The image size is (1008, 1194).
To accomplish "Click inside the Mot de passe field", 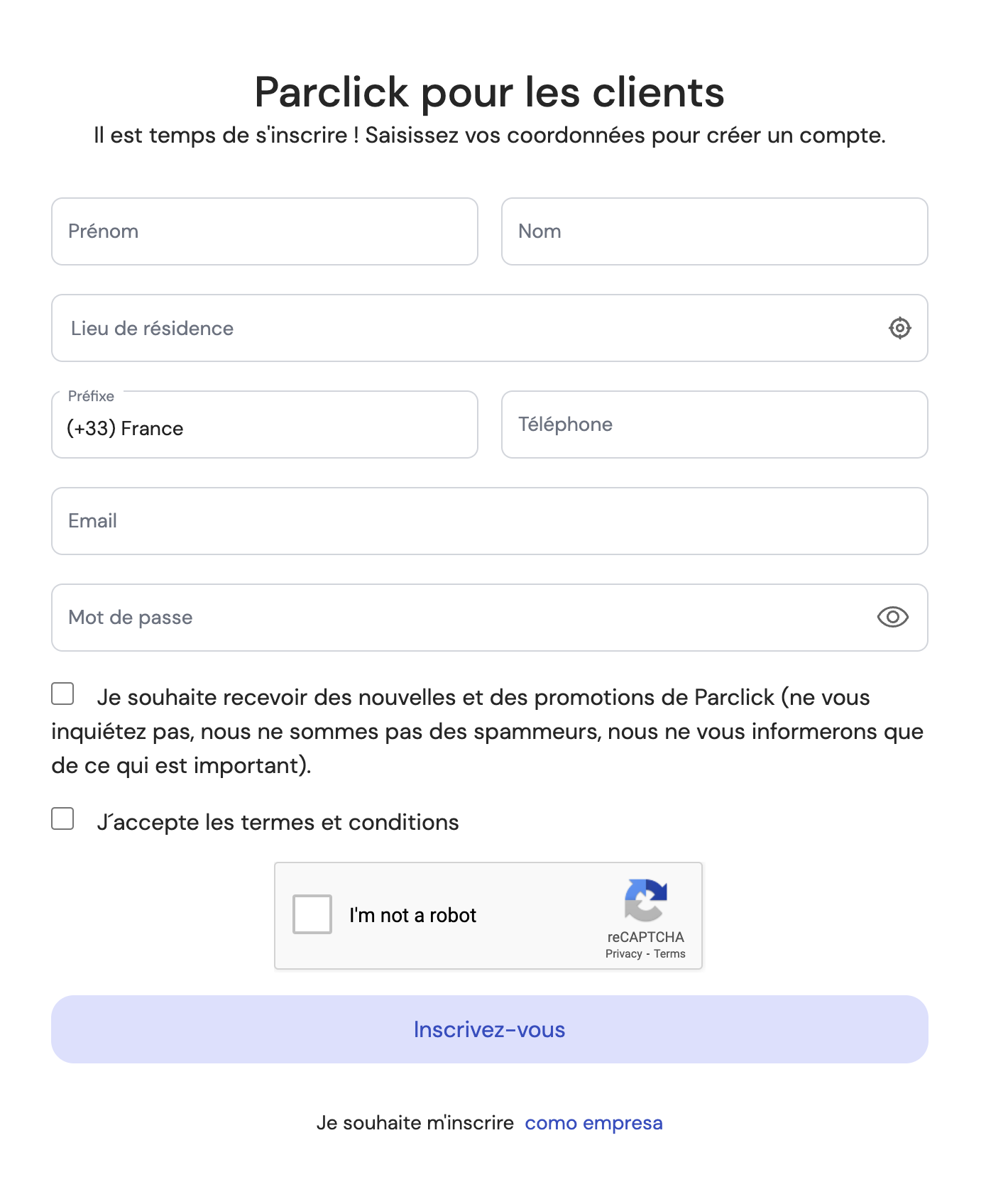I will click(x=461, y=618).
